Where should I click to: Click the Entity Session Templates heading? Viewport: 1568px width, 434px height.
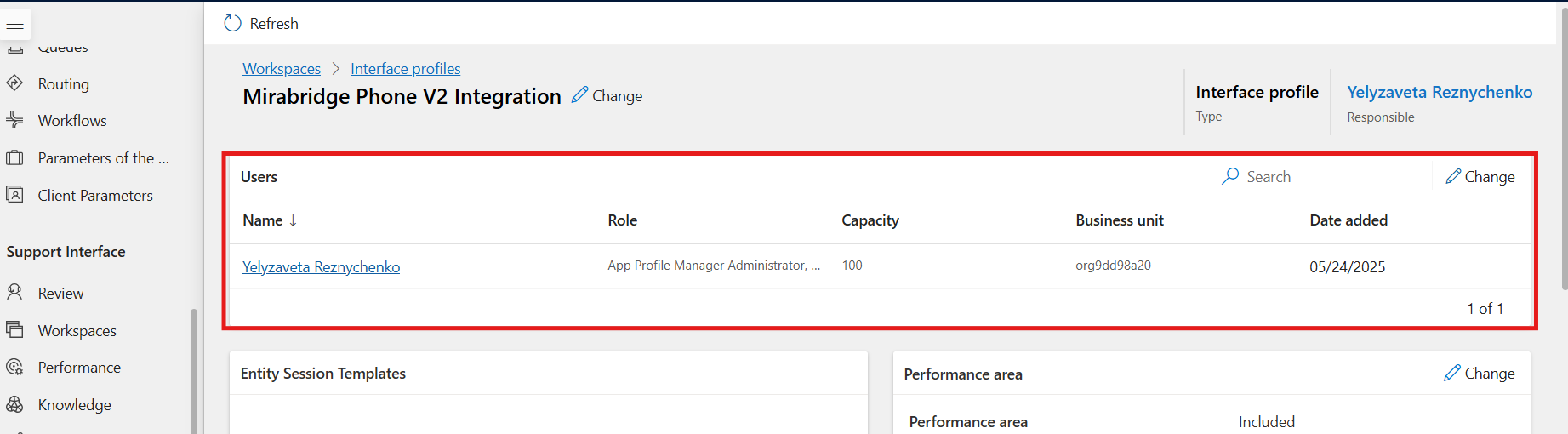click(x=323, y=373)
